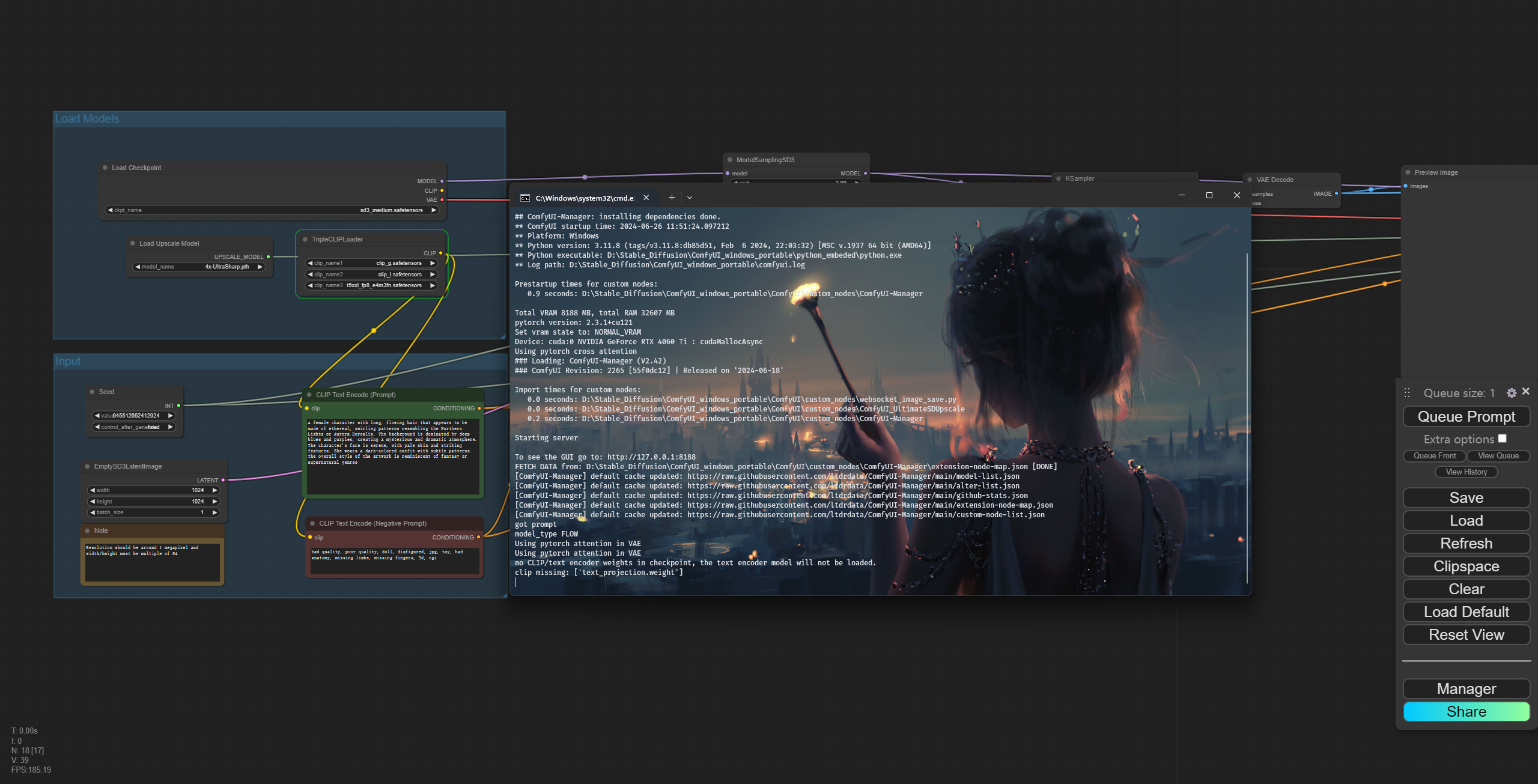Click the Queue Prompt button

(x=1466, y=416)
